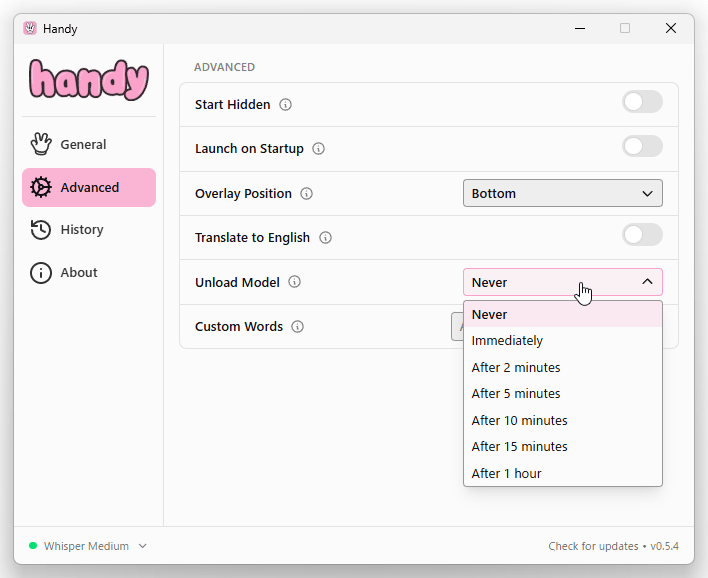Click info icon next to Start Hidden
Viewport: 708px width, 578px height.
286,105
